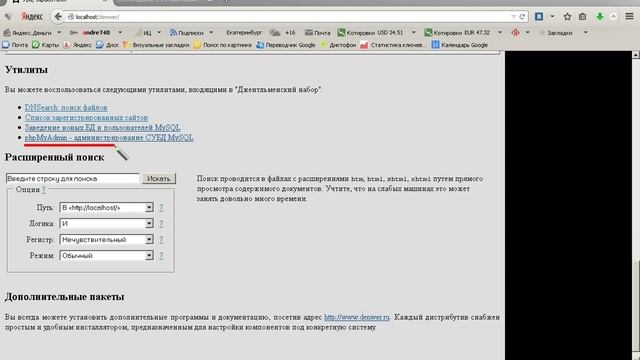The height and width of the screenshot is (360, 640).
Task: Open the Календарь Google bookmark
Action: click(460, 45)
